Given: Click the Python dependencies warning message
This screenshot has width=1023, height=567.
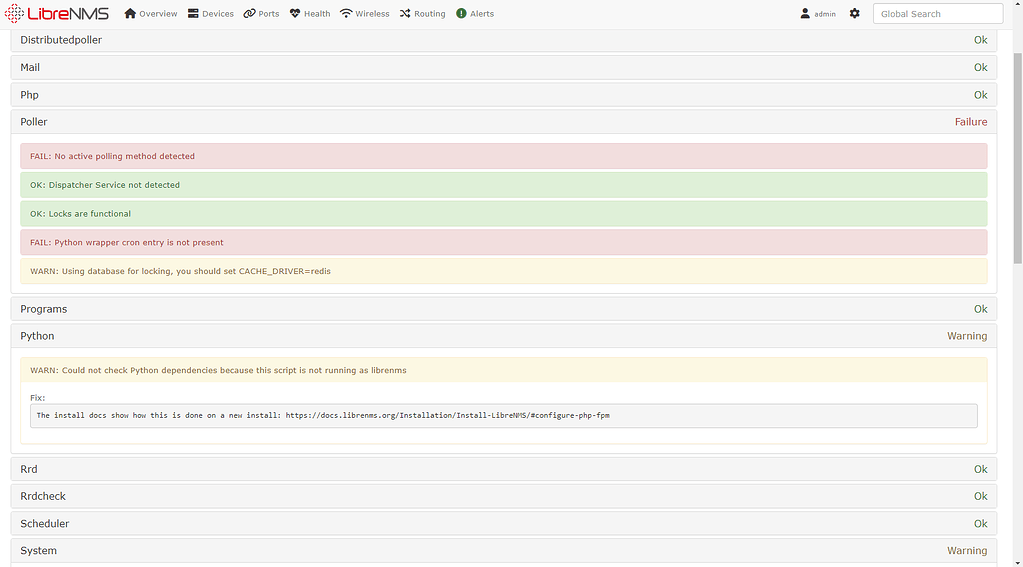Looking at the screenshot, I should coord(504,370).
